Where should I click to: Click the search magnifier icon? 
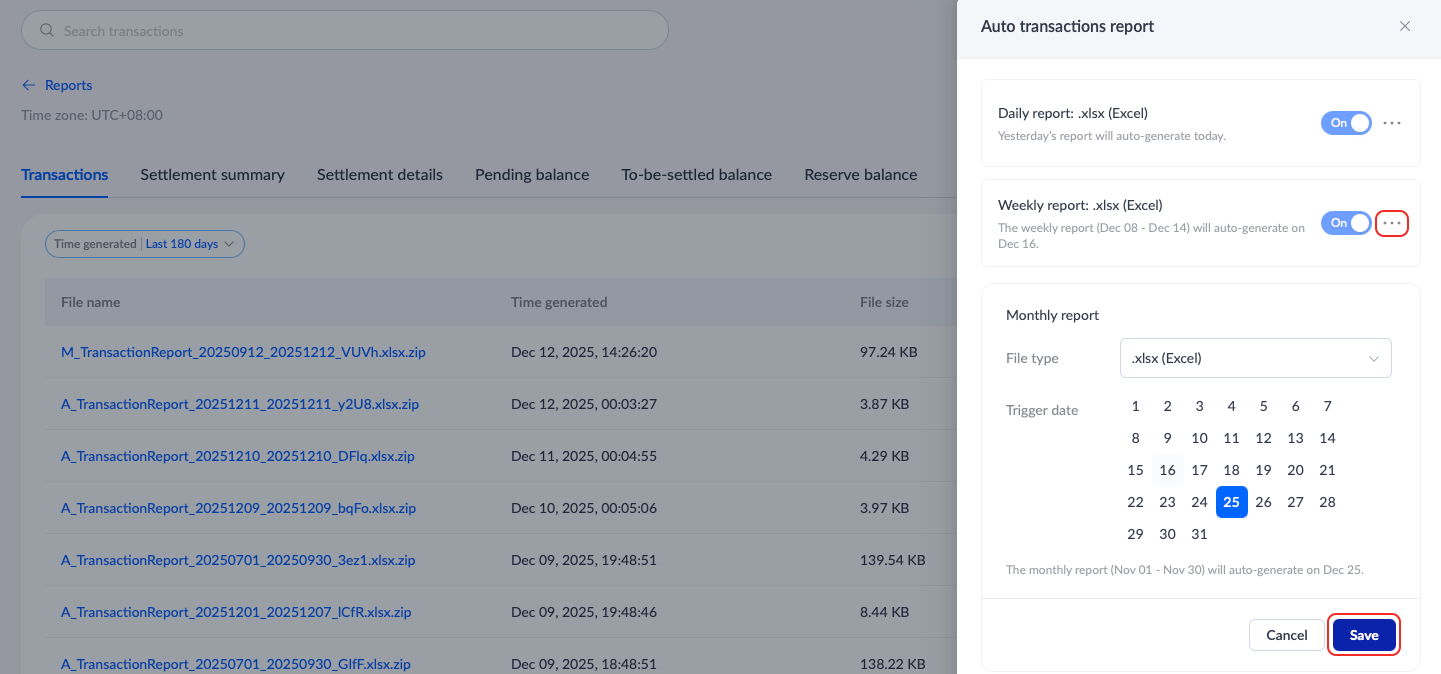tap(47, 31)
